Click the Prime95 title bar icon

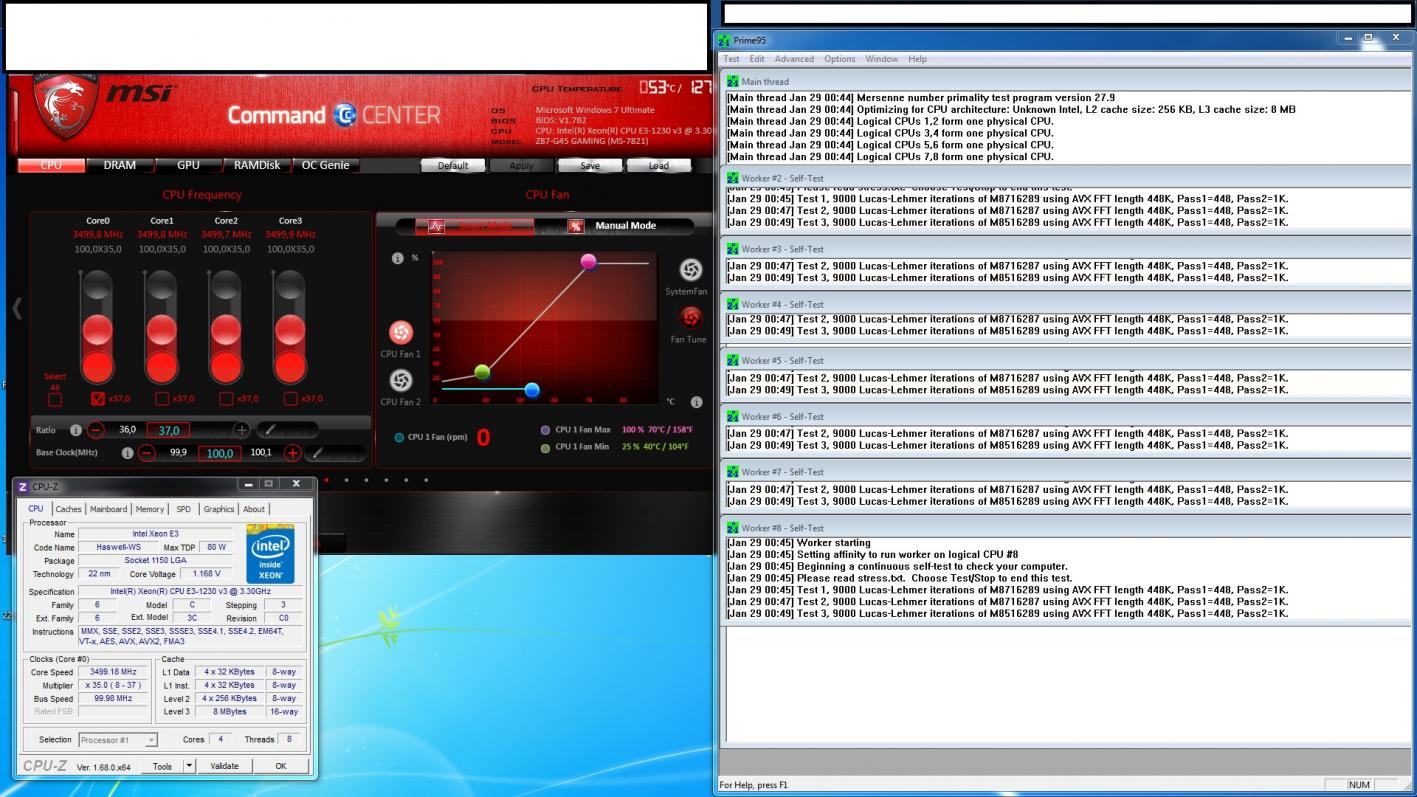pos(724,40)
